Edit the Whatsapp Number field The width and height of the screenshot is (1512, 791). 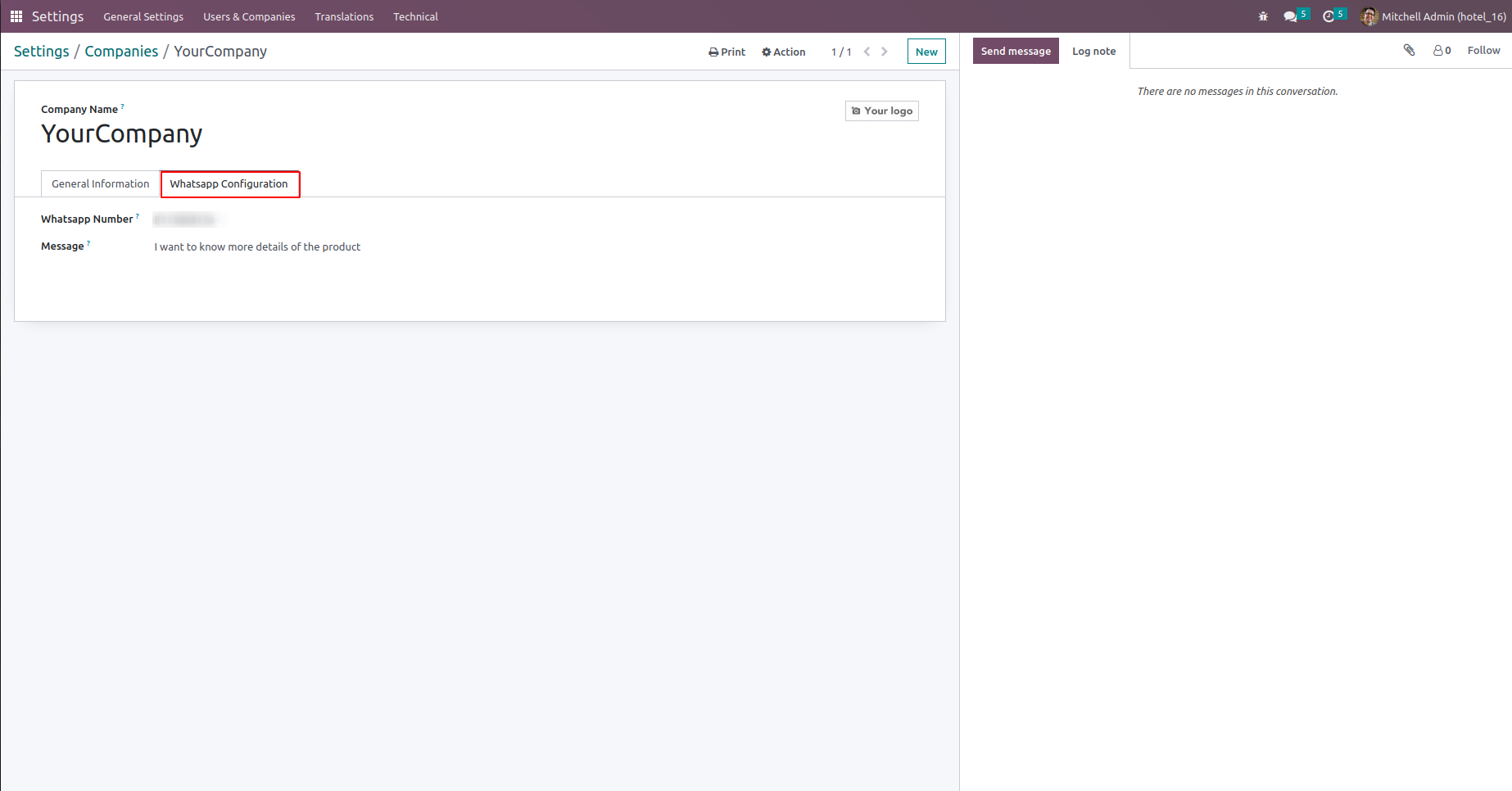(x=188, y=219)
